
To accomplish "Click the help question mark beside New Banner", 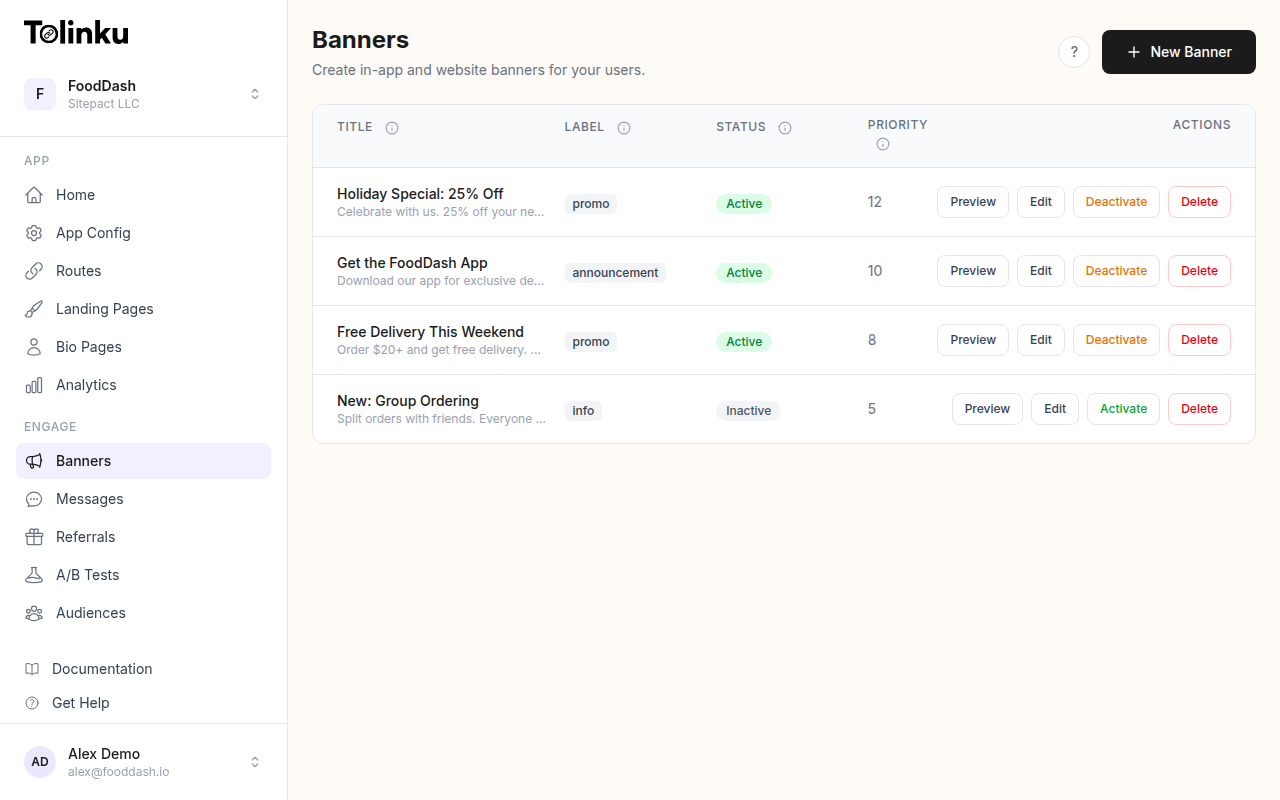I will [1074, 51].
